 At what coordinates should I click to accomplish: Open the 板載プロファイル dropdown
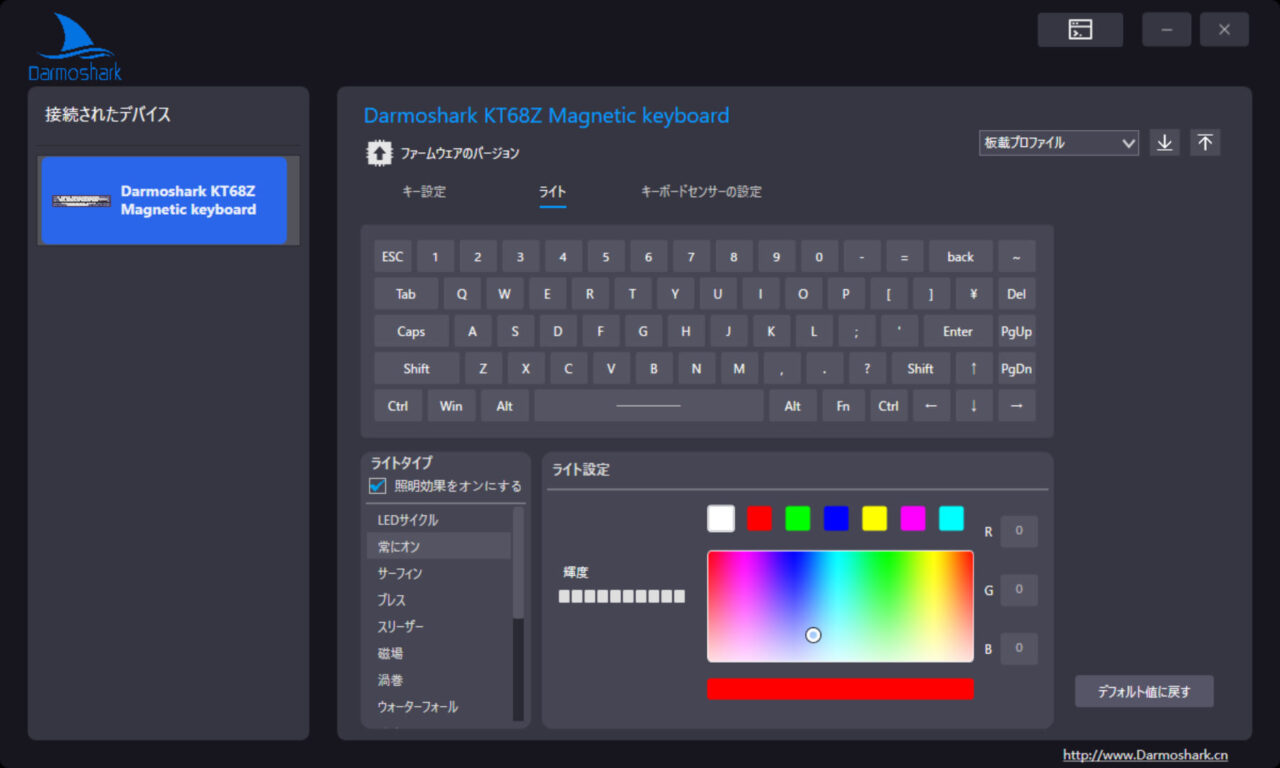pyautogui.click(x=1059, y=143)
